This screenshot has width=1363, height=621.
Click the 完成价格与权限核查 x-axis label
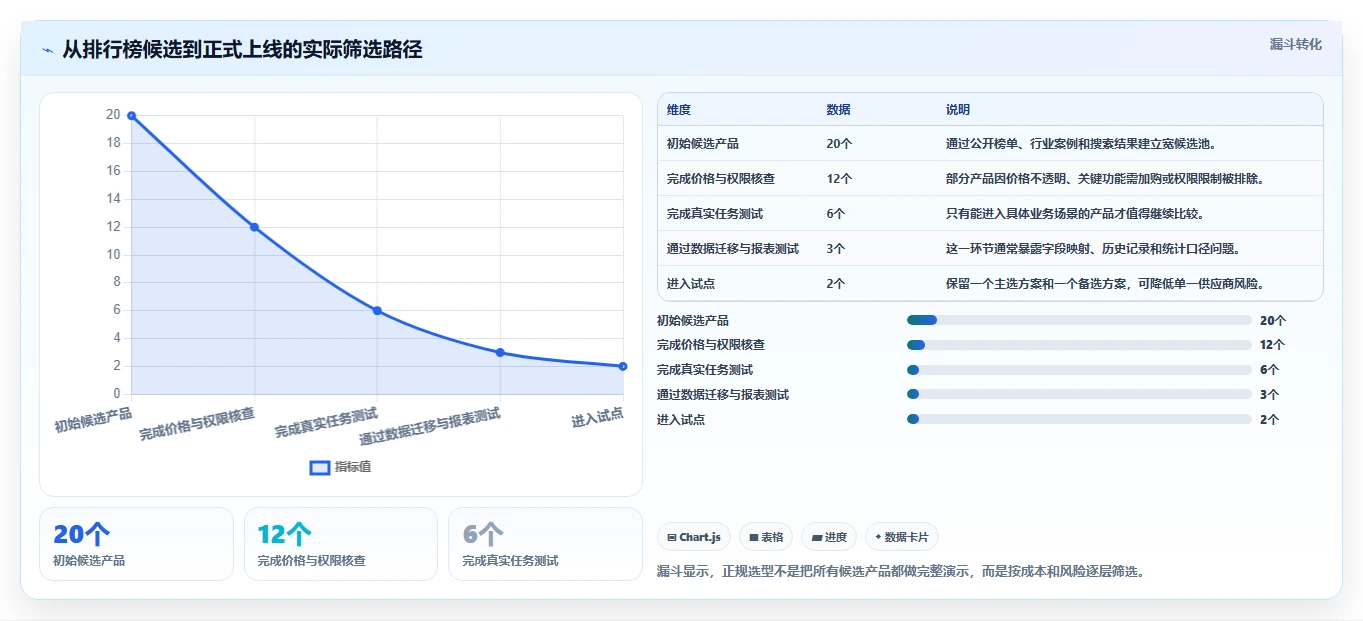(197, 424)
